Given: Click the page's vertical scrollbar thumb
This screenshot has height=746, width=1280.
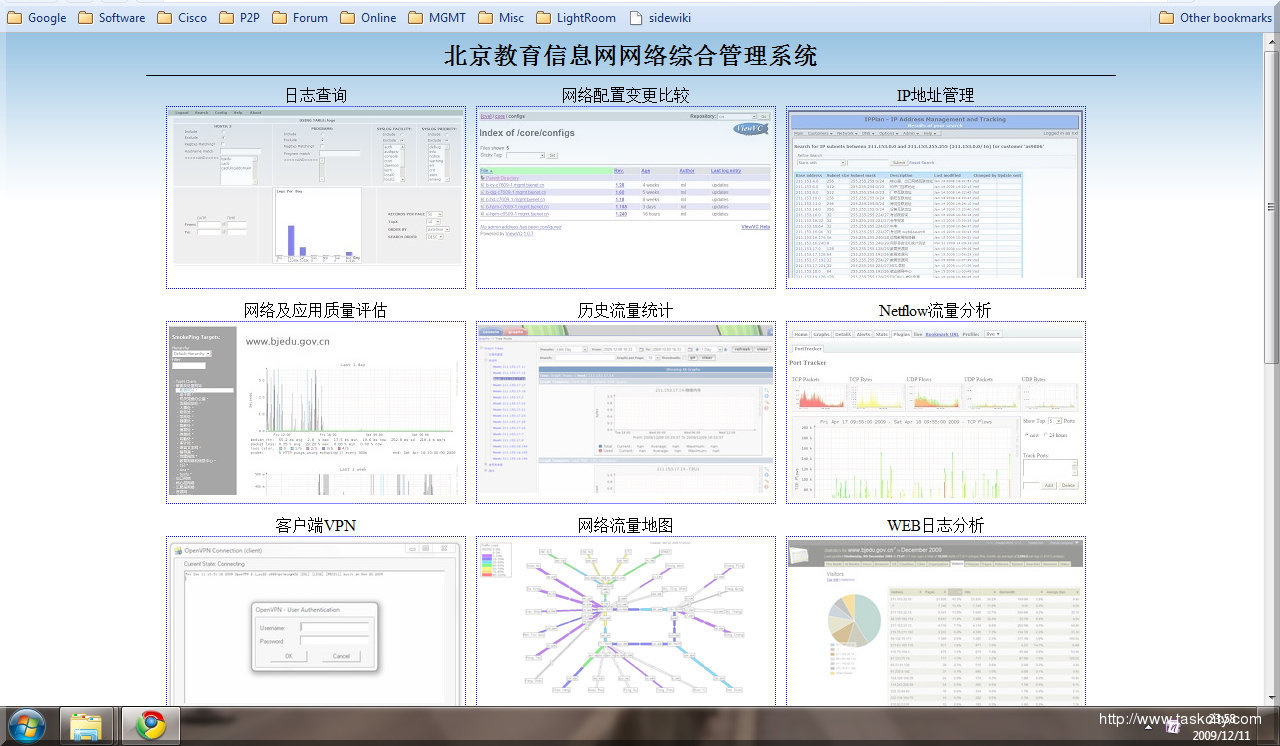Looking at the screenshot, I should [x=1271, y=205].
